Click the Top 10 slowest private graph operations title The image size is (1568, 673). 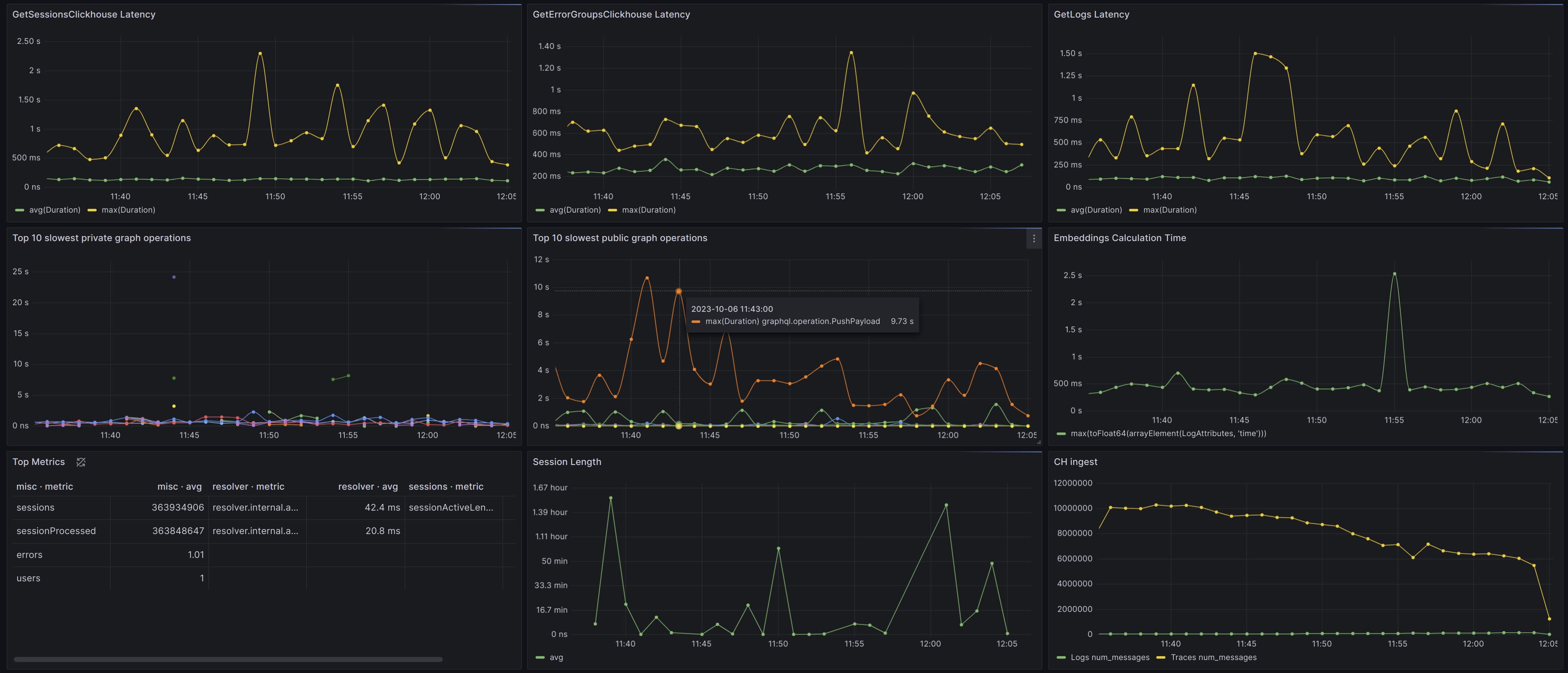click(x=102, y=238)
